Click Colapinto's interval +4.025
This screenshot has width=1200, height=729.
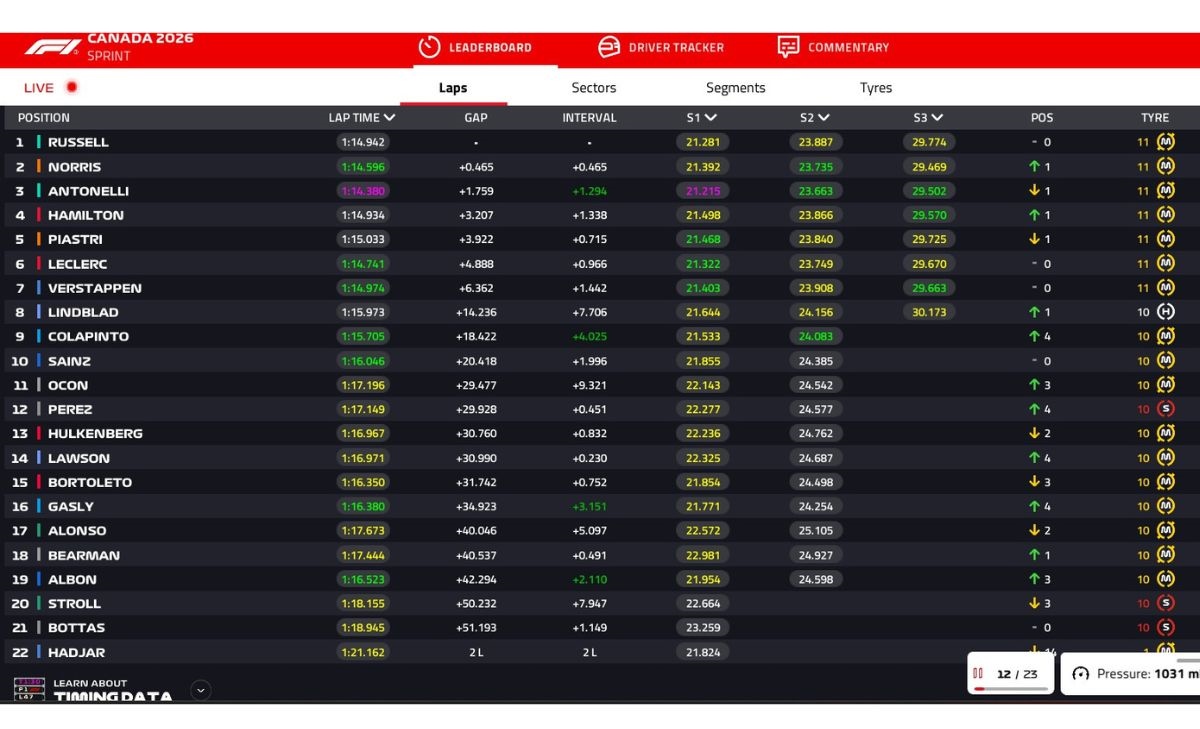(589, 337)
